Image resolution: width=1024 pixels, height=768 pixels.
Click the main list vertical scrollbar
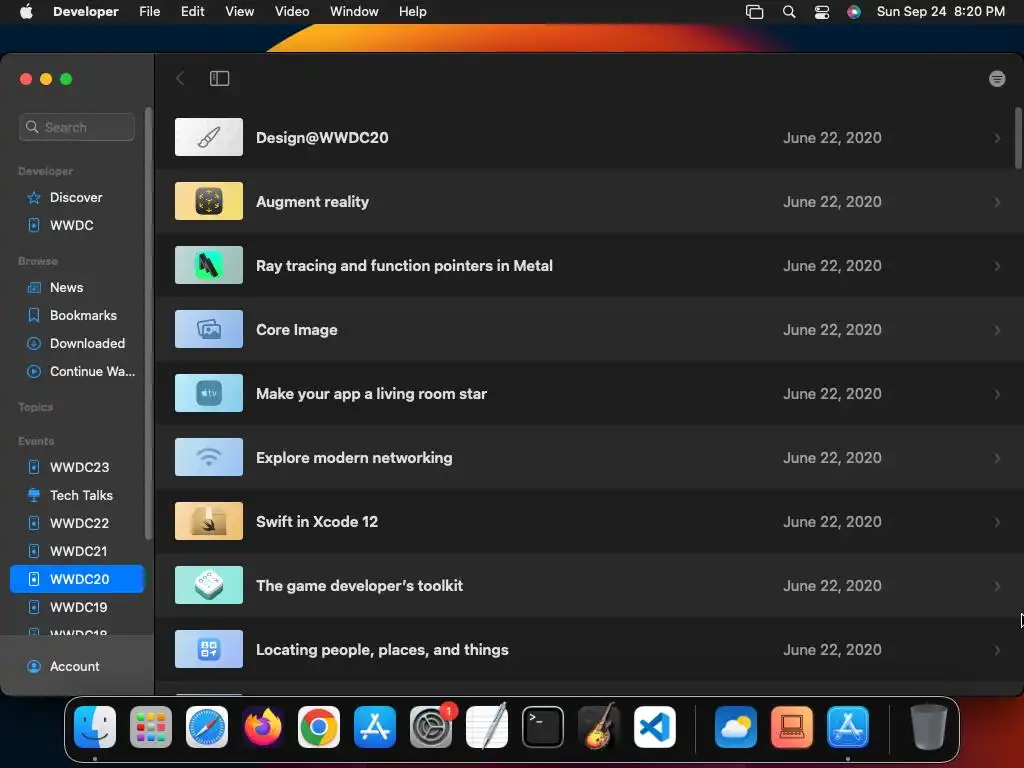tap(1018, 138)
